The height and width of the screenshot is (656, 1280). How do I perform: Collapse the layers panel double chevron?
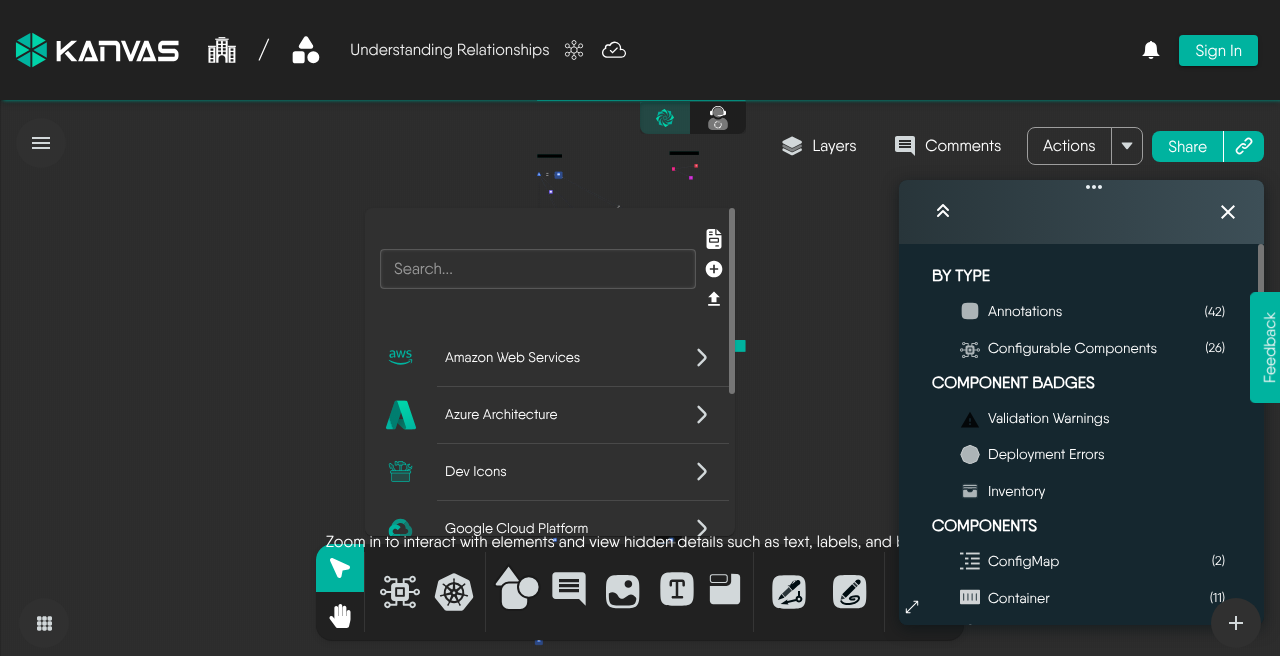[942, 211]
